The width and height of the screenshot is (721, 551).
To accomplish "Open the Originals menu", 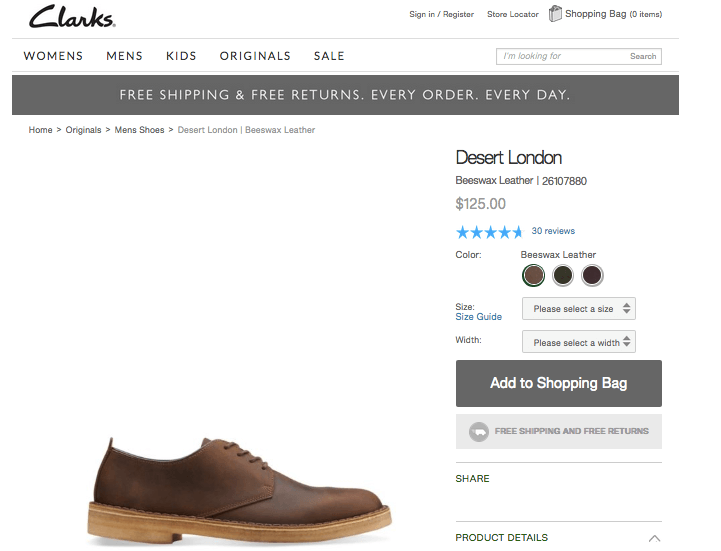I will [255, 56].
